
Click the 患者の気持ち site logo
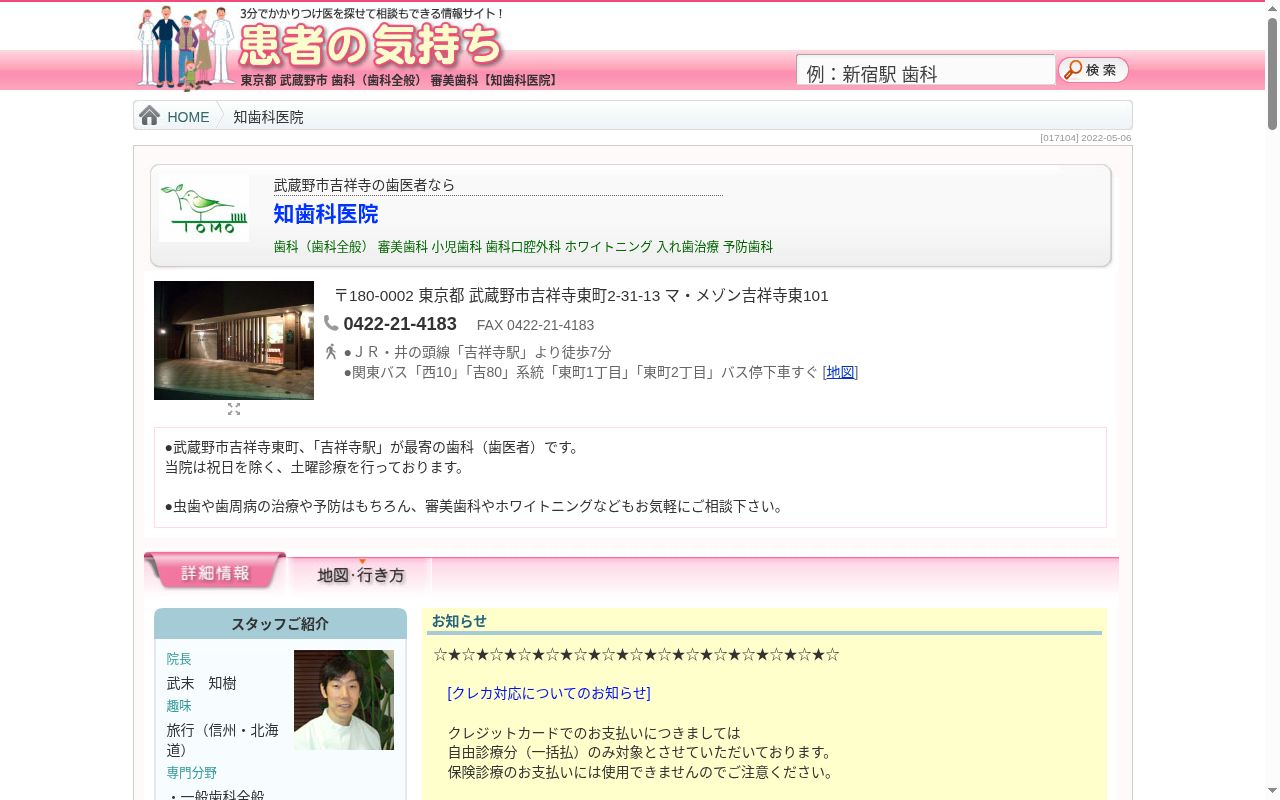pyautogui.click(x=372, y=45)
